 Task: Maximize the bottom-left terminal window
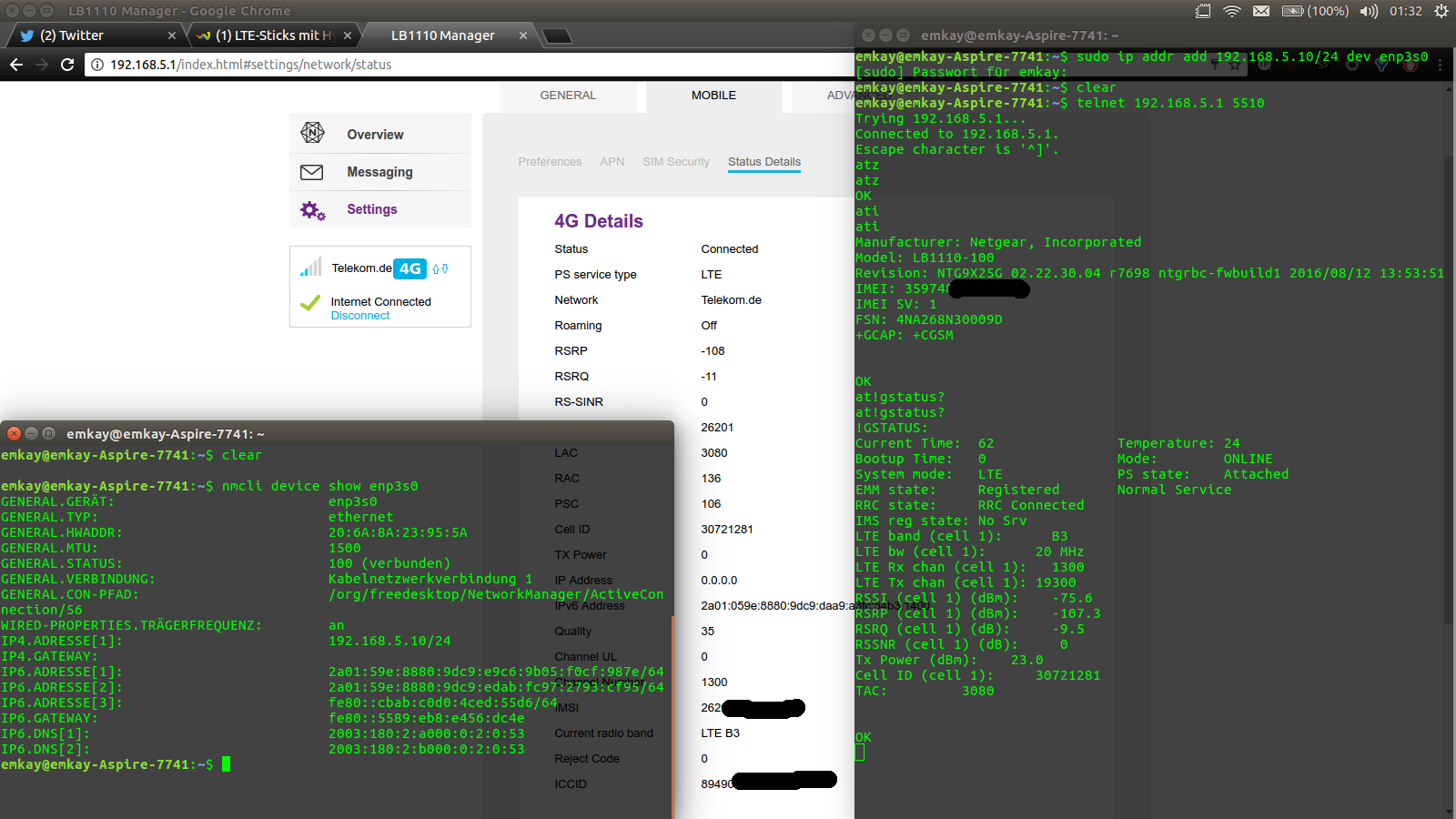tap(49, 433)
